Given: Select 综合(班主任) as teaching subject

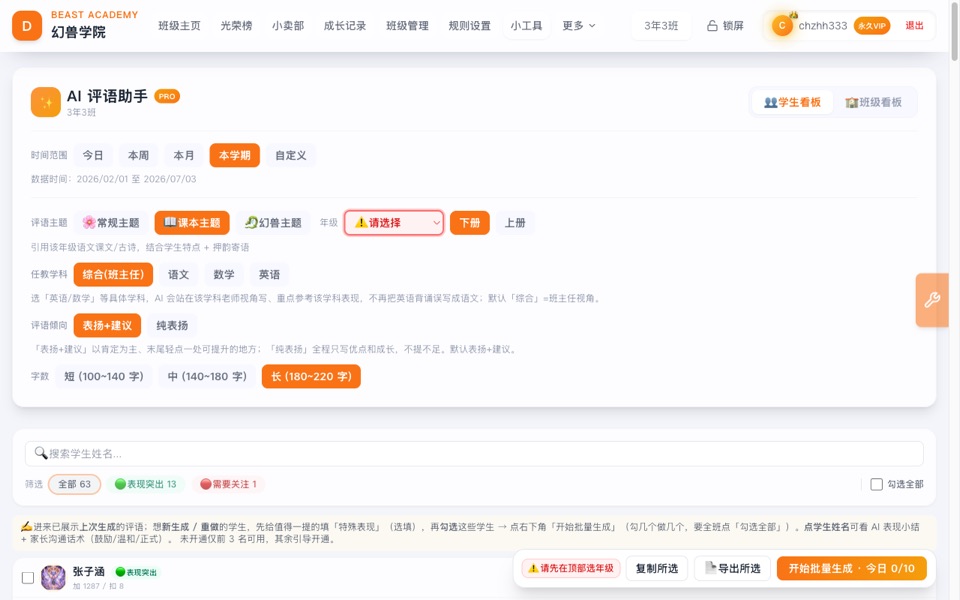Looking at the screenshot, I should tap(113, 274).
